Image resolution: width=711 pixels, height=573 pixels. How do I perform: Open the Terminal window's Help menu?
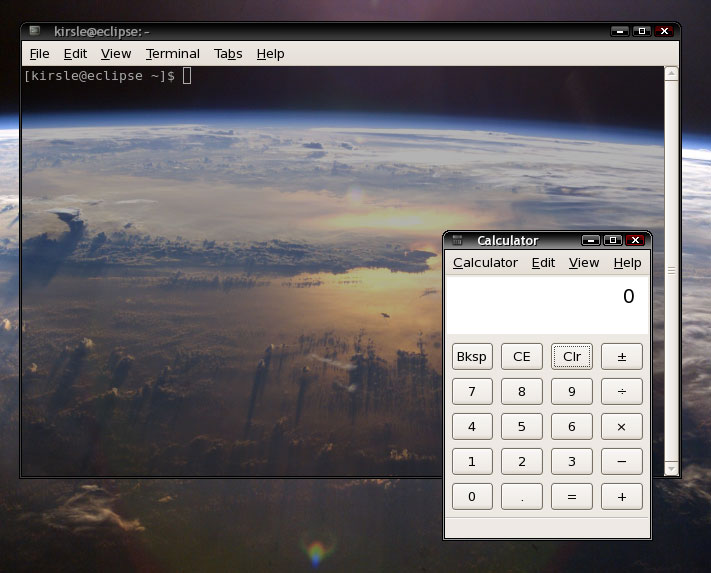(270, 54)
